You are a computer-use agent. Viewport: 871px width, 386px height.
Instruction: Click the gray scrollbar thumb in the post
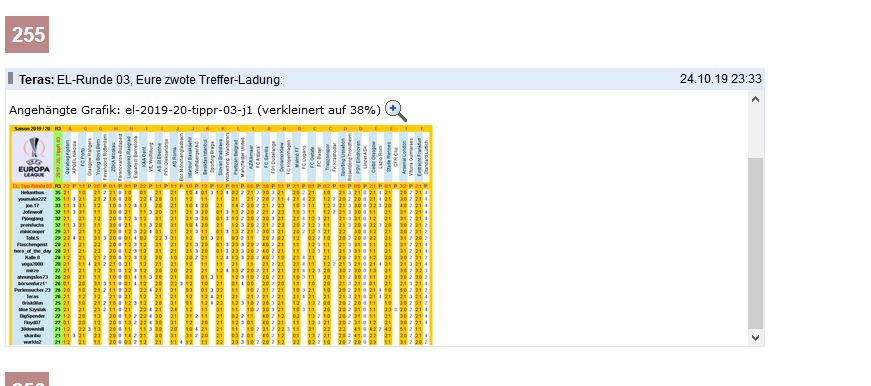point(755,243)
